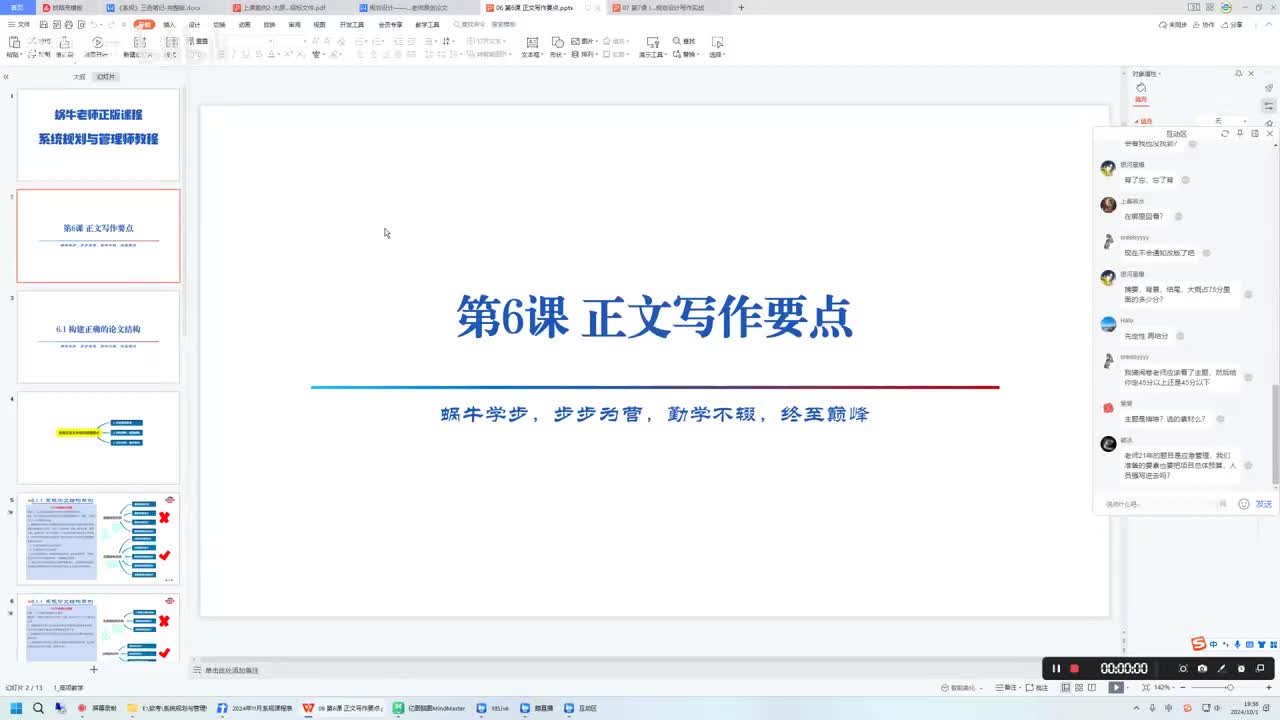Click the 粘贴 paste button
This screenshot has height=720, width=1280.
coord(14,46)
